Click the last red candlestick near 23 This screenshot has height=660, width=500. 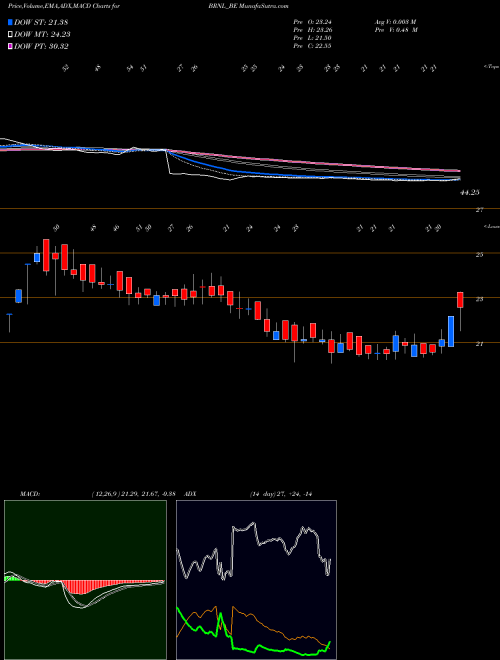tap(460, 300)
